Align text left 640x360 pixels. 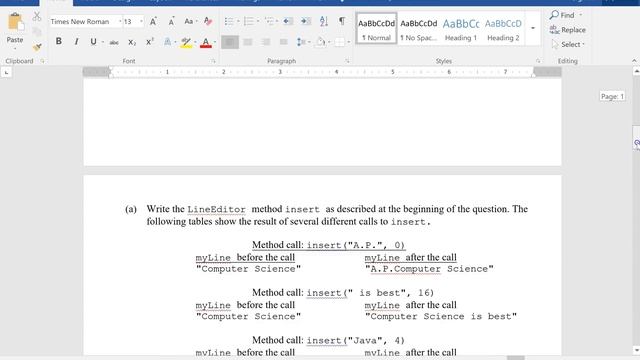coord(230,42)
